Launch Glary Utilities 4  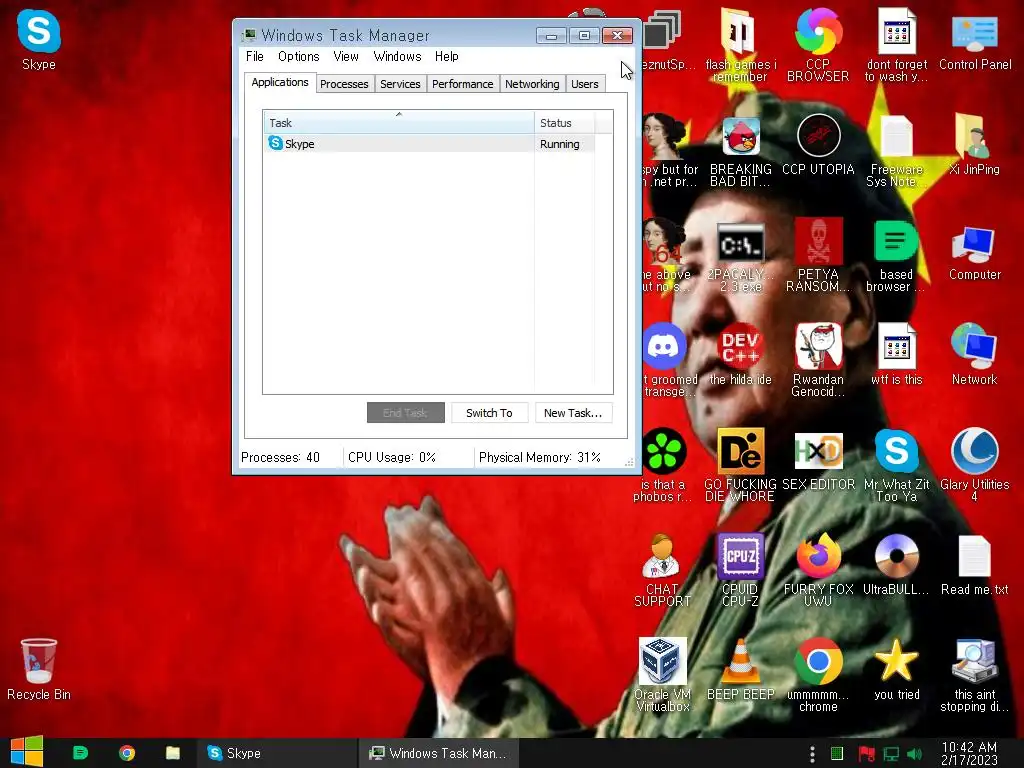pyautogui.click(x=974, y=465)
